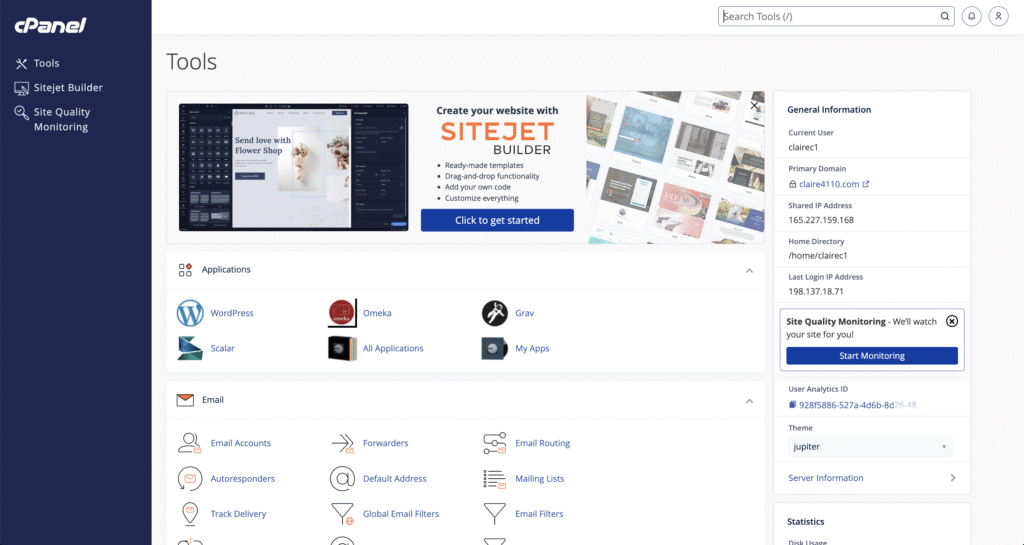1024x545 pixels.
Task: Dismiss the Site Quality Monitoring card
Action: tap(952, 321)
